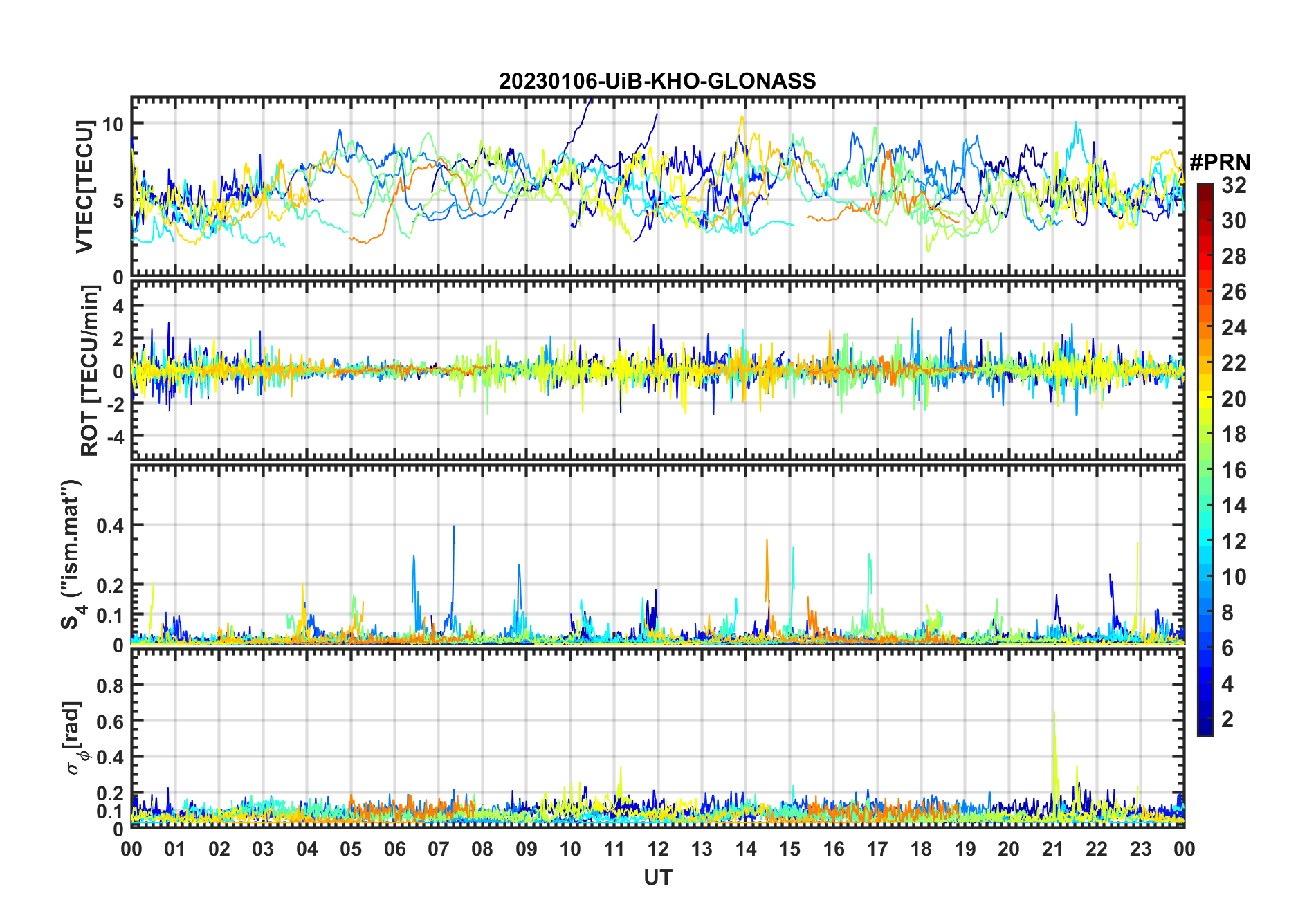
Task: Click colorbar tick label 20
Action: pyautogui.click(x=1234, y=399)
